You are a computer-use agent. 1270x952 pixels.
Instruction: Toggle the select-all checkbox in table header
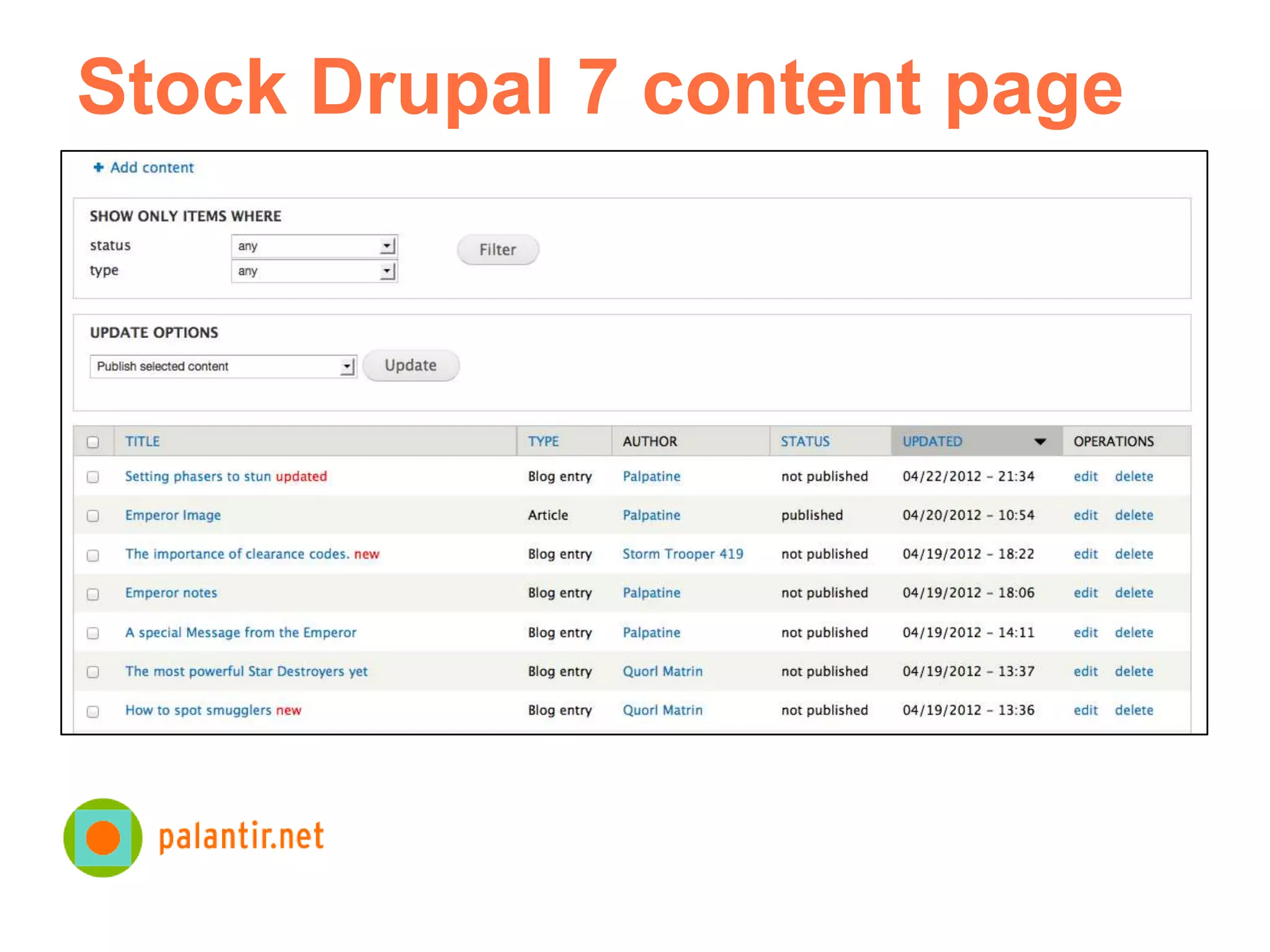click(93, 442)
